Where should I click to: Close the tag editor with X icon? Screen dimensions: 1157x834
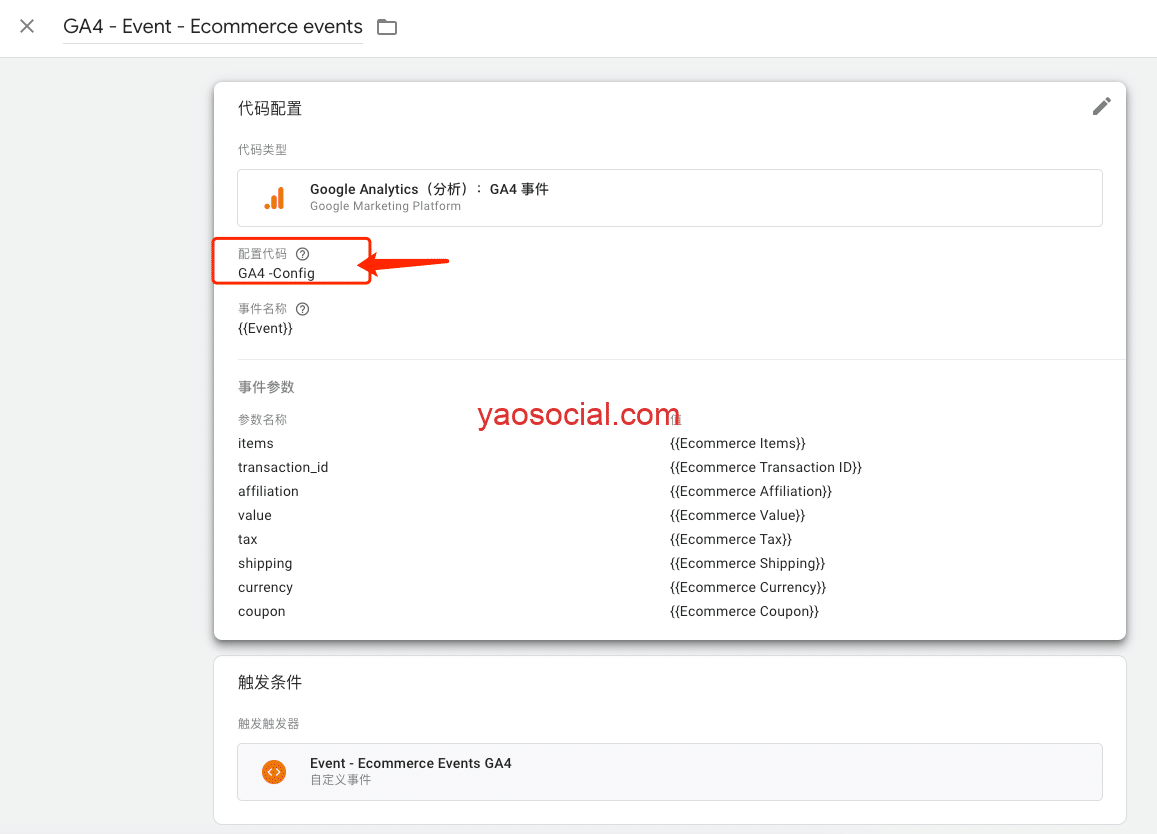click(x=27, y=27)
